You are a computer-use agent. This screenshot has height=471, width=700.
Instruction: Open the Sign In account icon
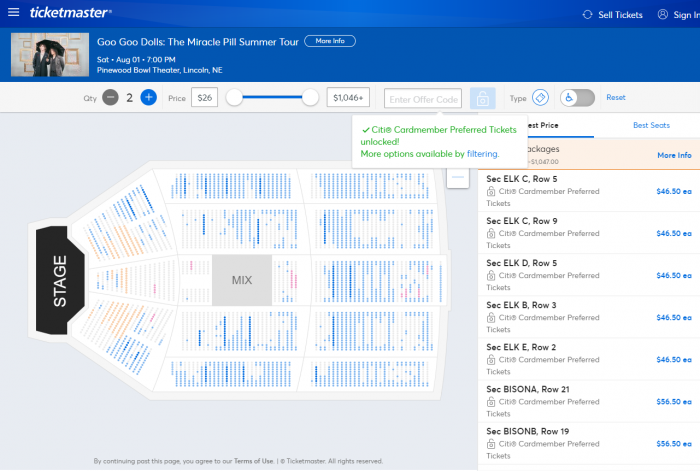(x=663, y=14)
